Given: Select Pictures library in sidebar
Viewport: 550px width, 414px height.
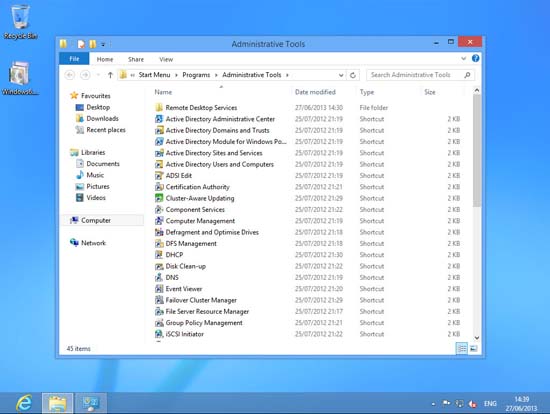Looking at the screenshot, I should pos(98,186).
